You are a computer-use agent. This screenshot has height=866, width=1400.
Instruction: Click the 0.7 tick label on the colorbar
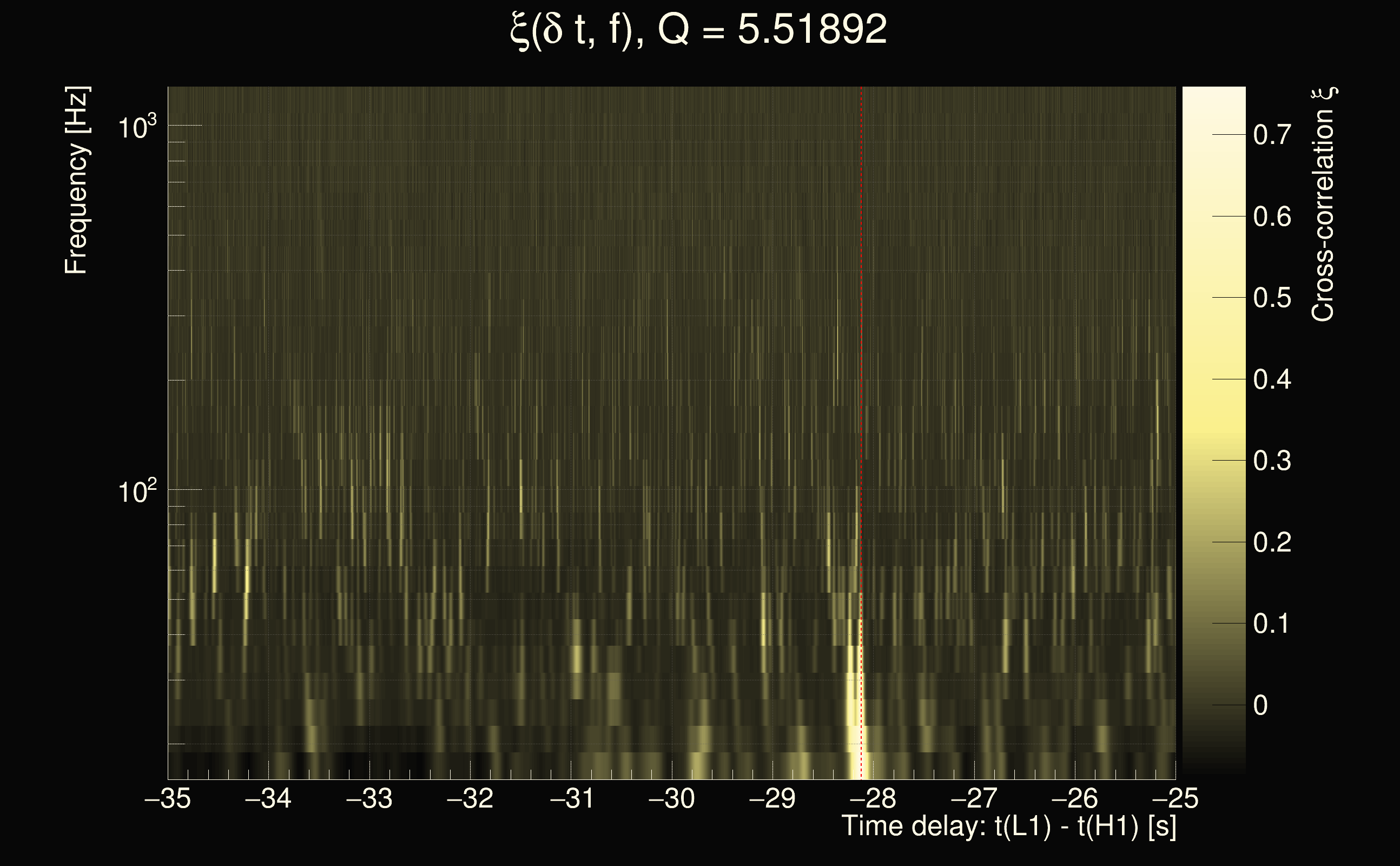[1272, 135]
